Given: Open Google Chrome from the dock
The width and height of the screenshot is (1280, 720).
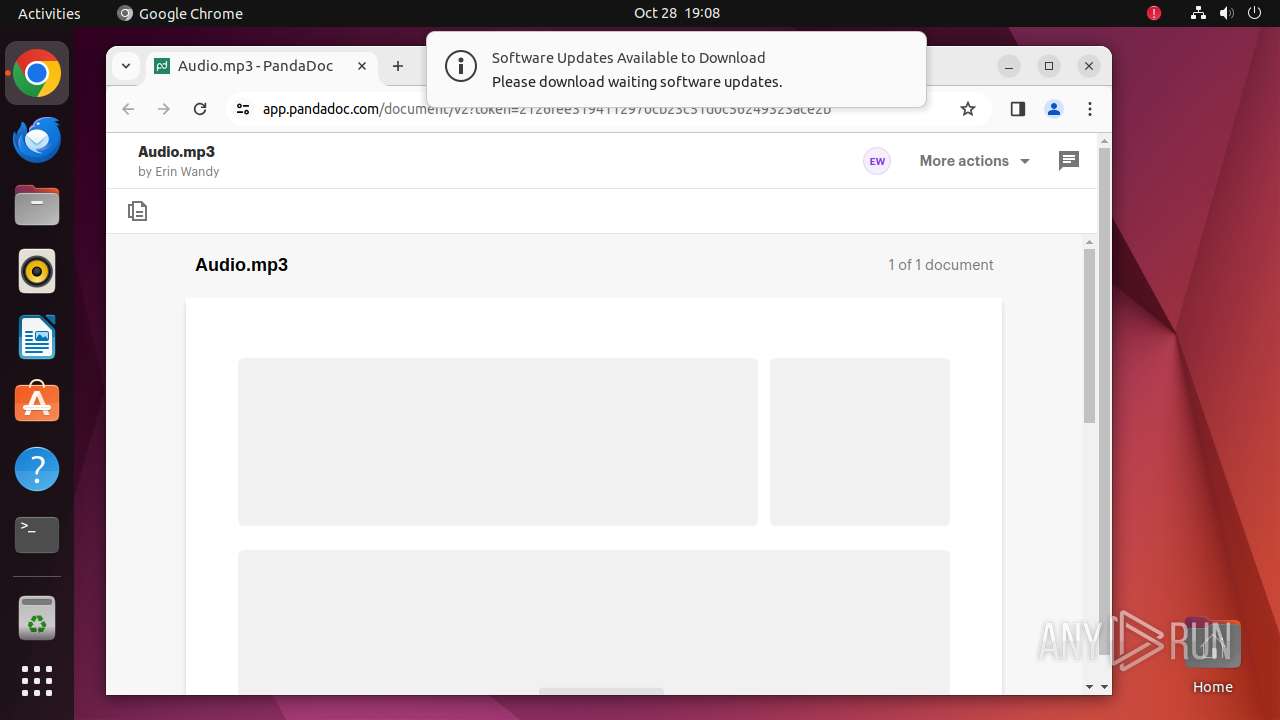Looking at the screenshot, I should pyautogui.click(x=37, y=73).
